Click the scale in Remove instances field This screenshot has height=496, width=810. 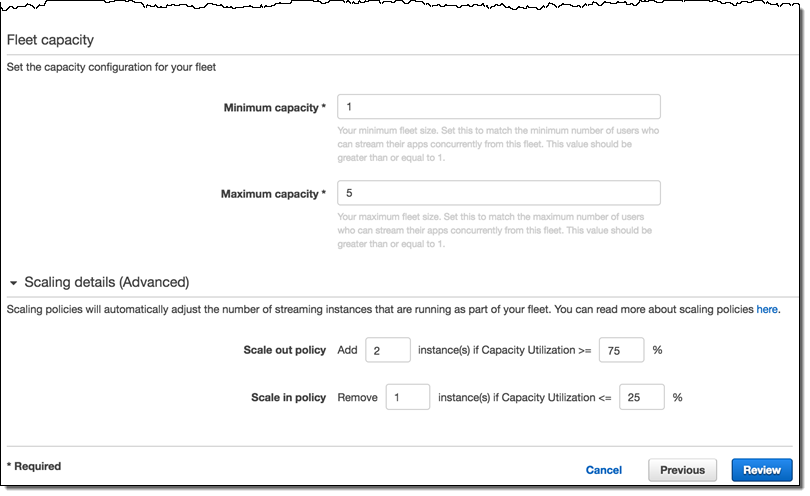coord(407,397)
